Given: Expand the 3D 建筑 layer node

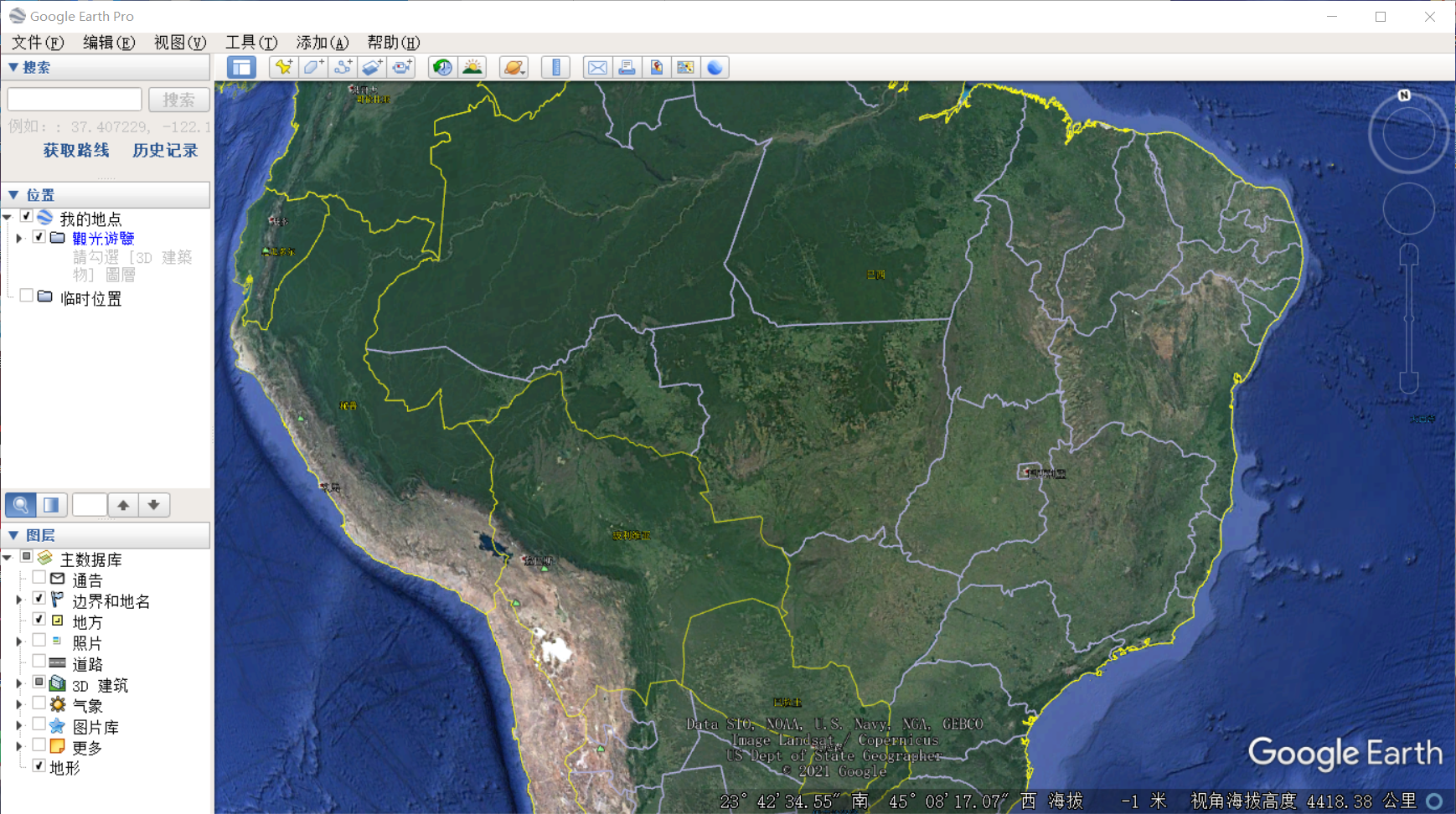Looking at the screenshot, I should [x=18, y=684].
